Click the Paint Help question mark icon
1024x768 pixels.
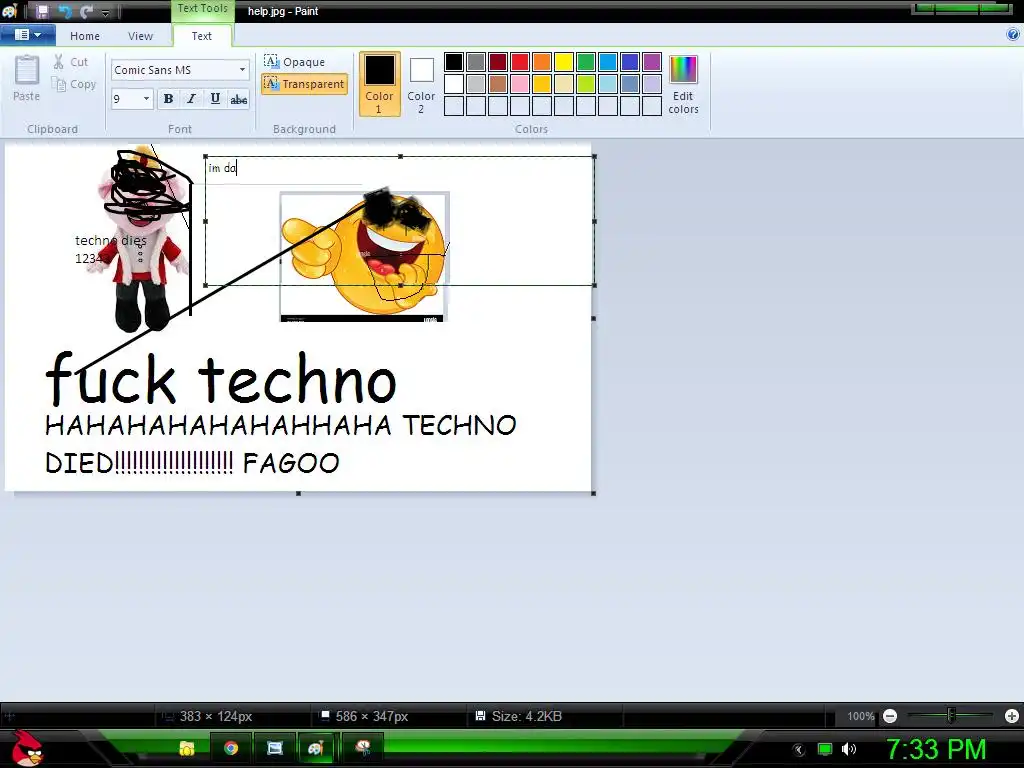pos(1013,35)
